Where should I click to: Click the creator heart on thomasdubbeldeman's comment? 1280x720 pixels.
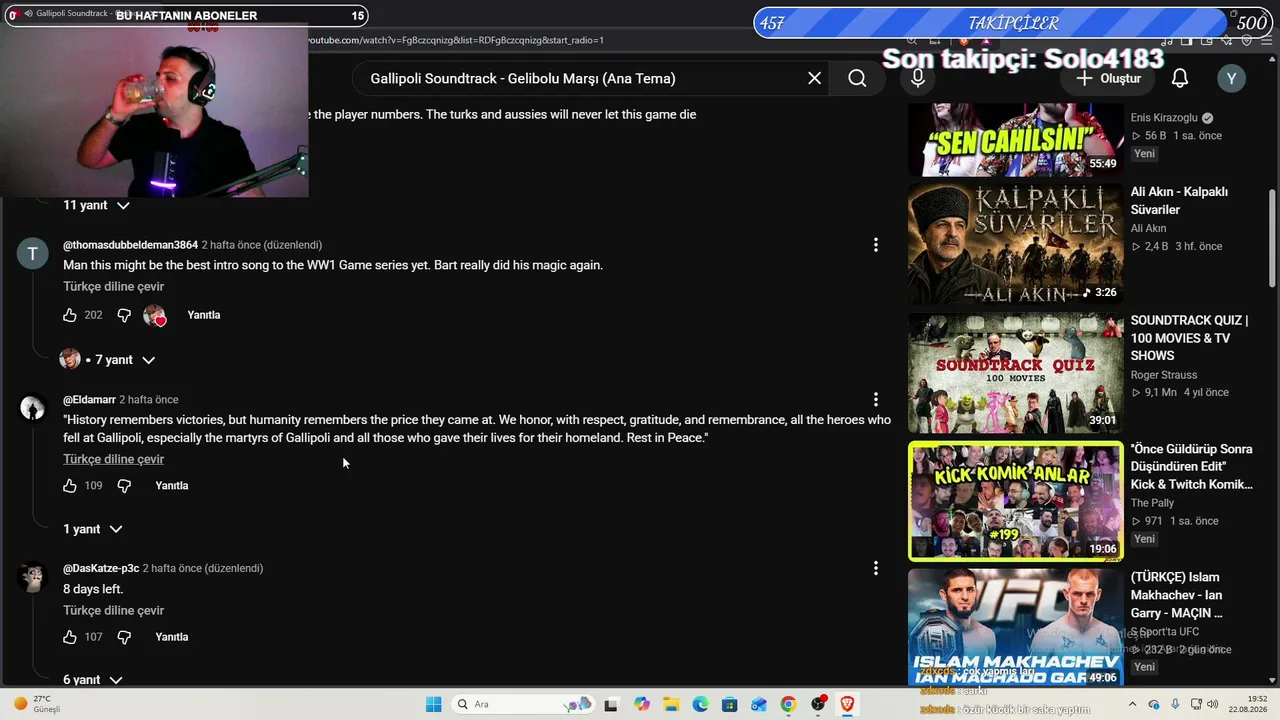click(155, 316)
